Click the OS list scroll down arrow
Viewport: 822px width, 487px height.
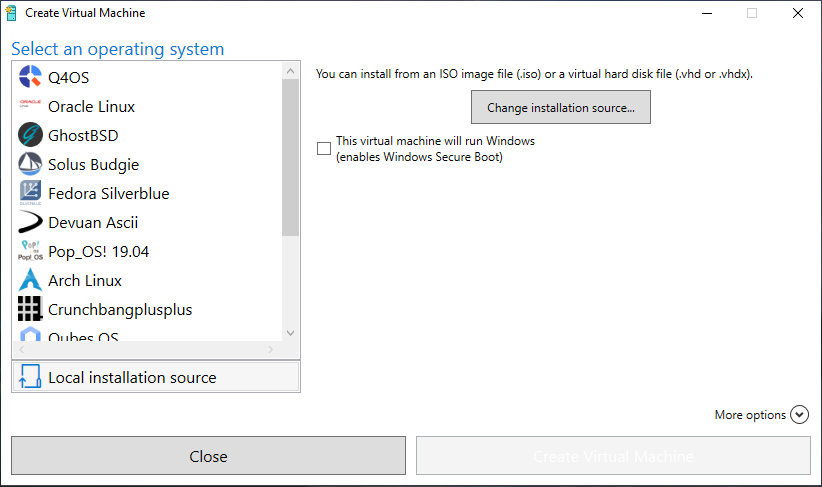point(290,333)
